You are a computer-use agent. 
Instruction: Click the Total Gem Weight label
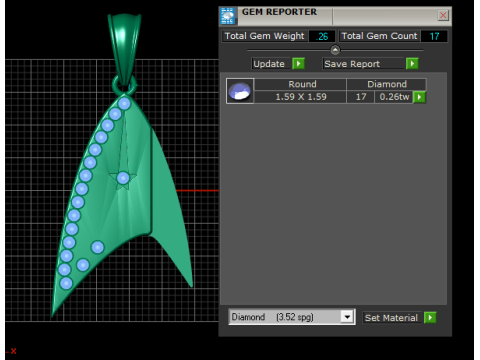pyautogui.click(x=264, y=36)
